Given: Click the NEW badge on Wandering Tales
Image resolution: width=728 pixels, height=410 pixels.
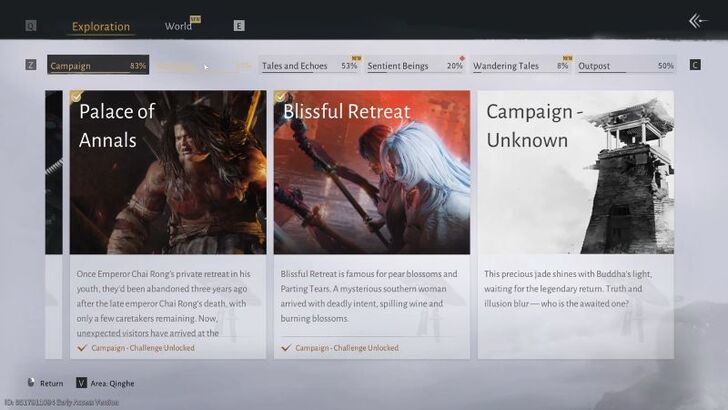Looking at the screenshot, I should click(567, 59).
